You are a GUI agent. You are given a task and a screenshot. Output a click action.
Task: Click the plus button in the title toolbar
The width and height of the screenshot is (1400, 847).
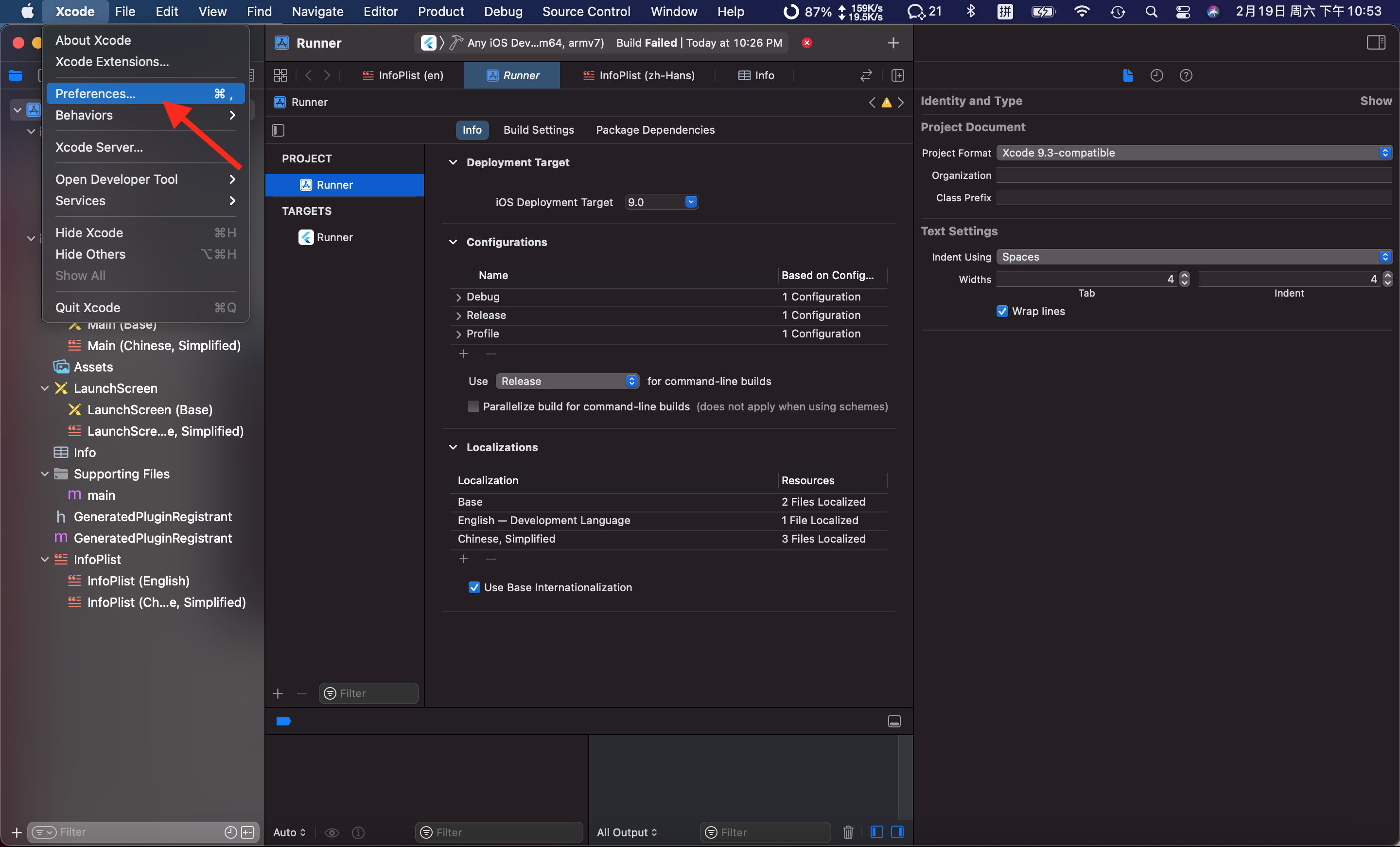892,43
